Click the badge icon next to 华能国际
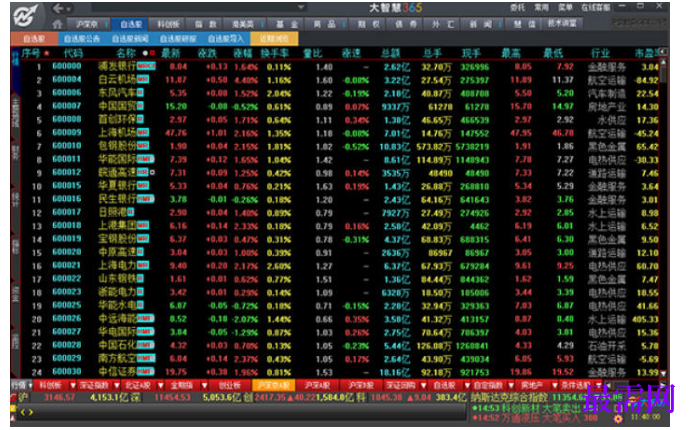This screenshot has width=694, height=430. pos(146,159)
